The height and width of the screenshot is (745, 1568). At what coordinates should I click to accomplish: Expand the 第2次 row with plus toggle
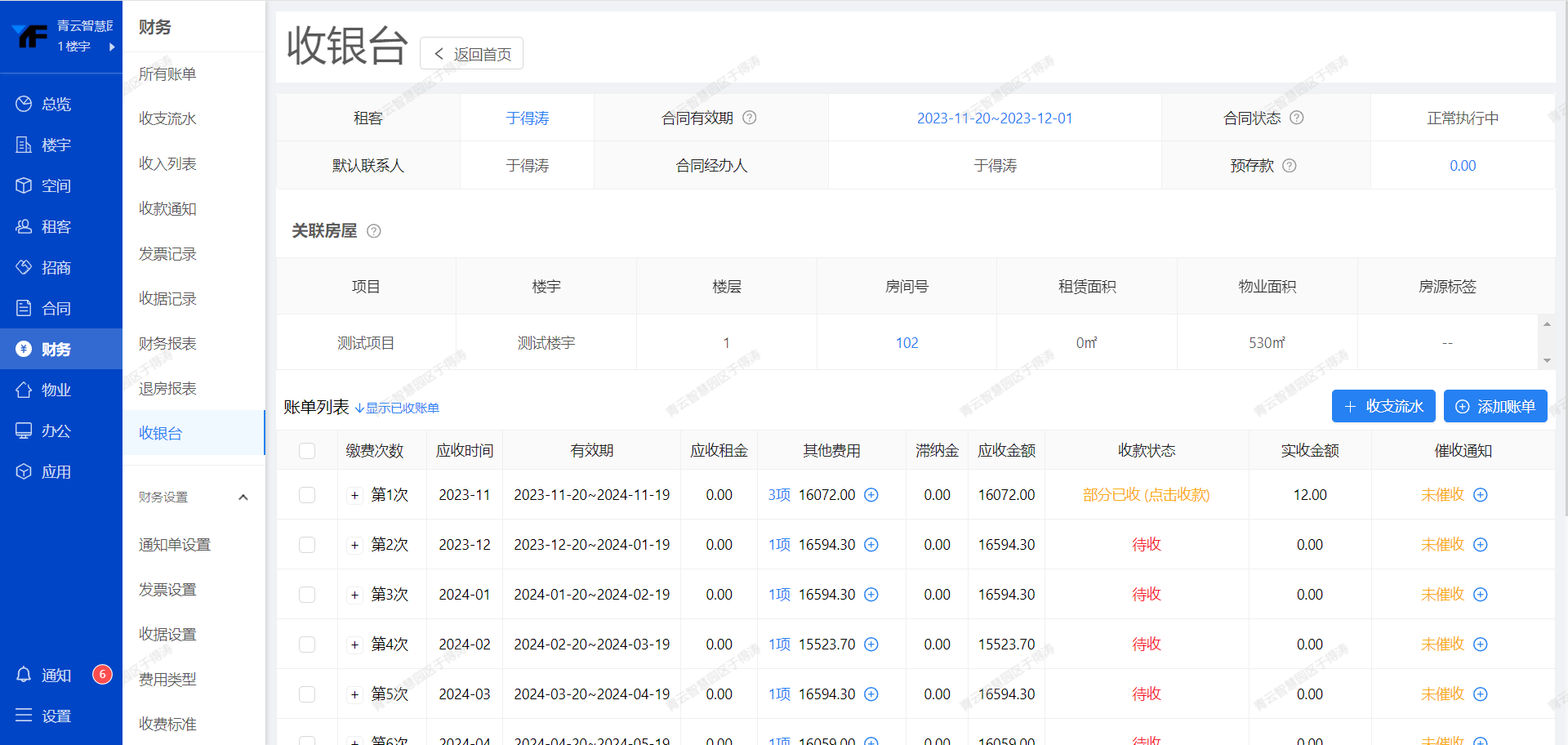tap(354, 545)
